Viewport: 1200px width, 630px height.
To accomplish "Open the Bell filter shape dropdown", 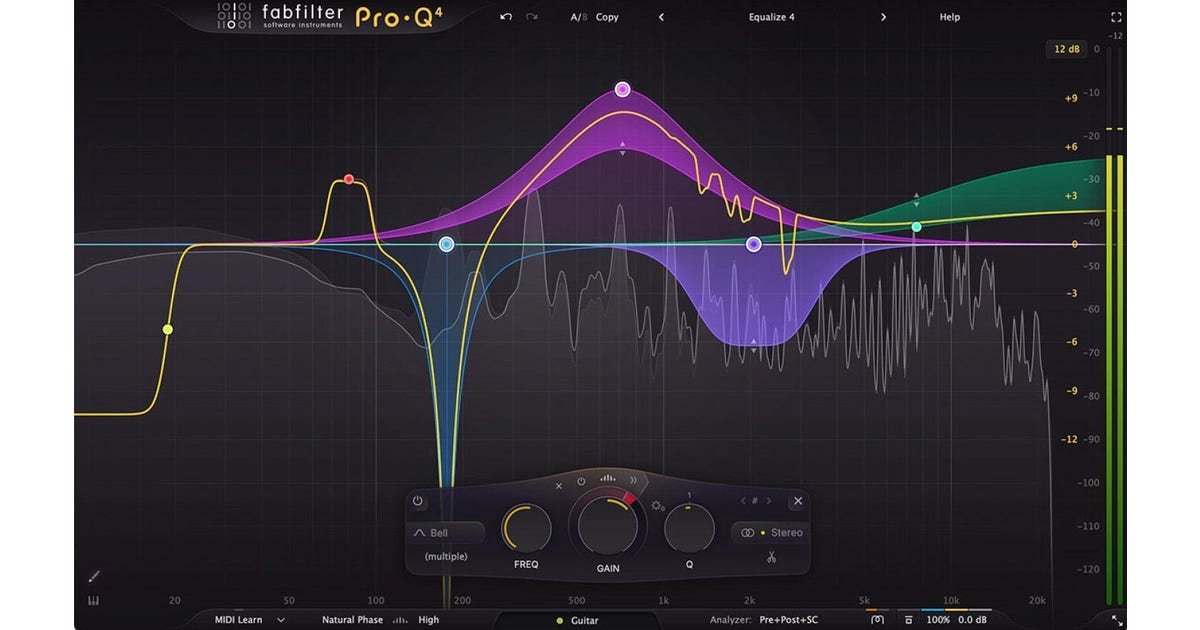I will click(x=445, y=533).
